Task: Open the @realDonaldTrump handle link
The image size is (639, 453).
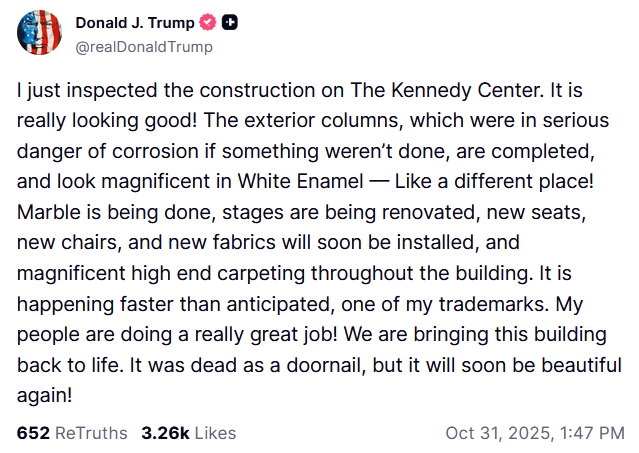Action: pos(144,47)
